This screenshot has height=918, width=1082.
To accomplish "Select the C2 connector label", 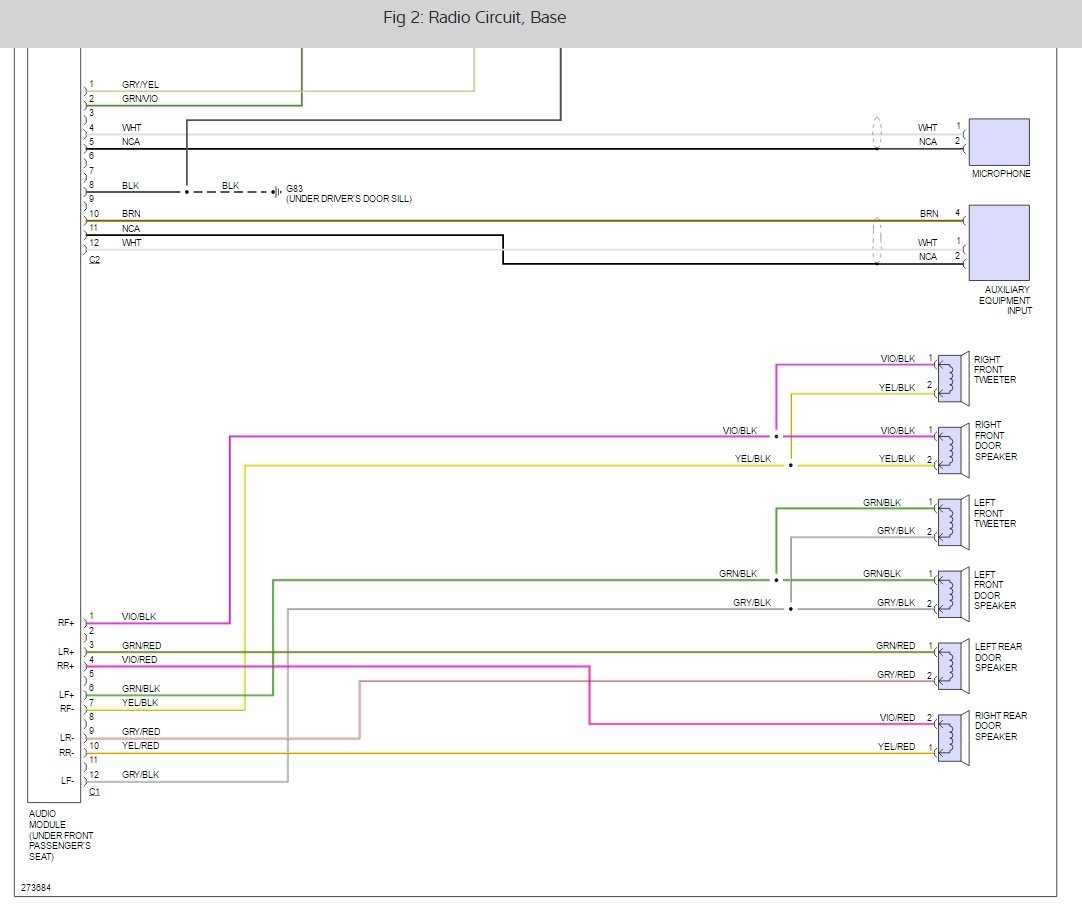I will pyautogui.click(x=94, y=259).
